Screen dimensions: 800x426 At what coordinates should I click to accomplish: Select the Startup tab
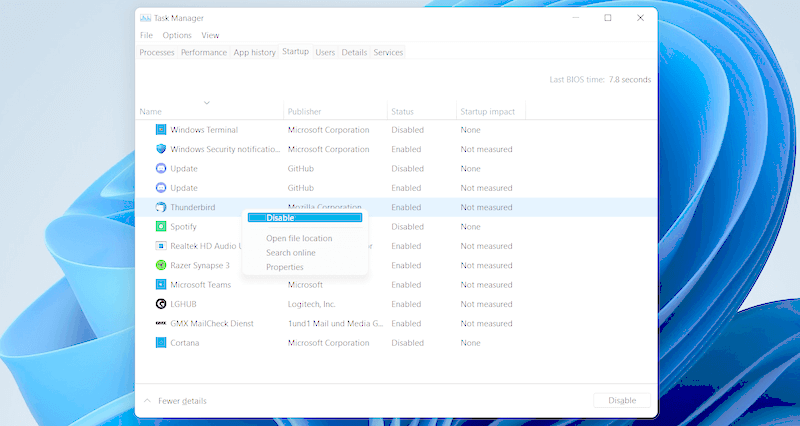click(x=295, y=52)
